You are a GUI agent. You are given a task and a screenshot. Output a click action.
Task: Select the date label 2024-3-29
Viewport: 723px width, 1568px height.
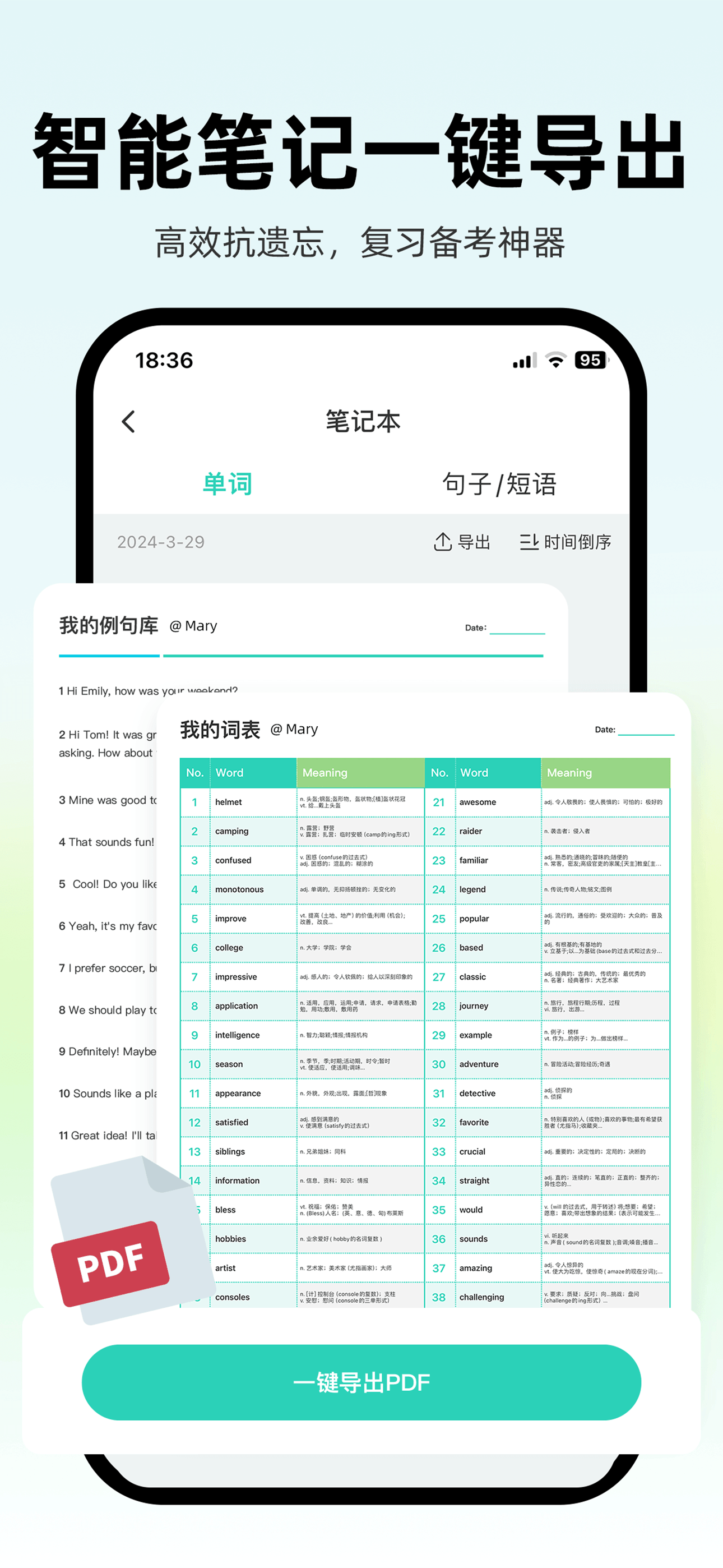pos(161,542)
